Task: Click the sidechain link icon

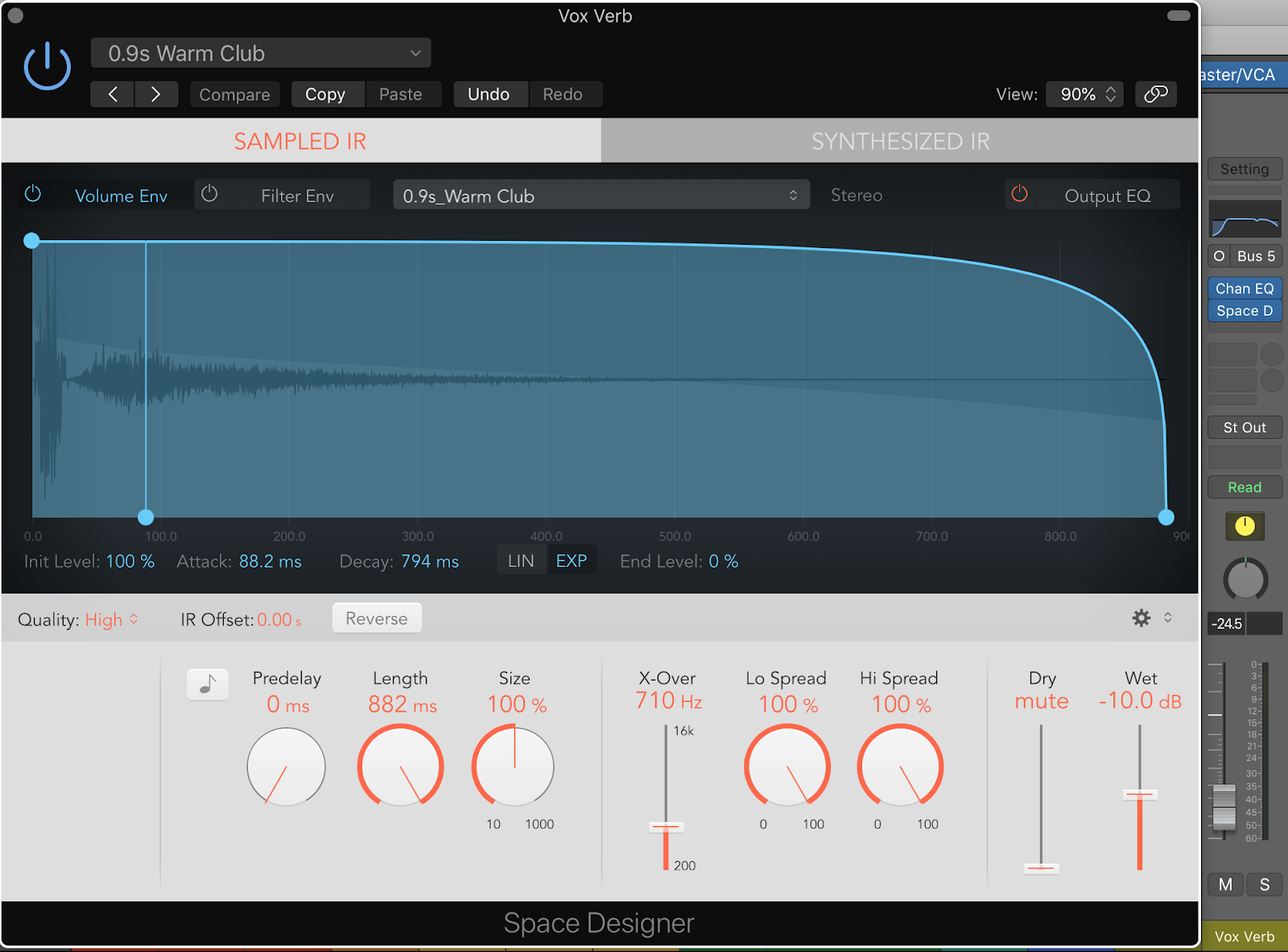Action: pyautogui.click(x=1156, y=94)
